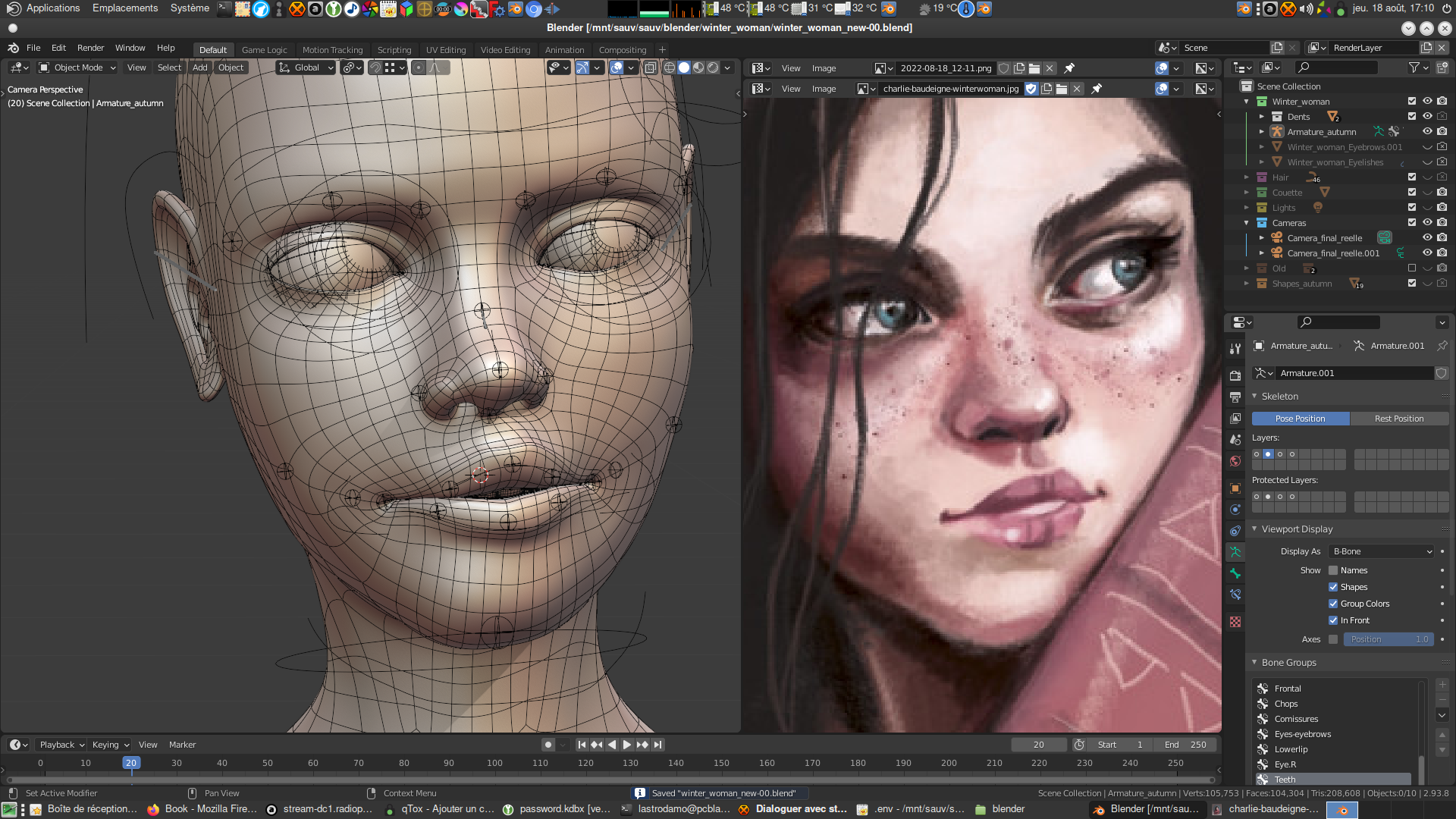
Task: Exclude the Hair collection checkbox
Action: tap(1412, 177)
